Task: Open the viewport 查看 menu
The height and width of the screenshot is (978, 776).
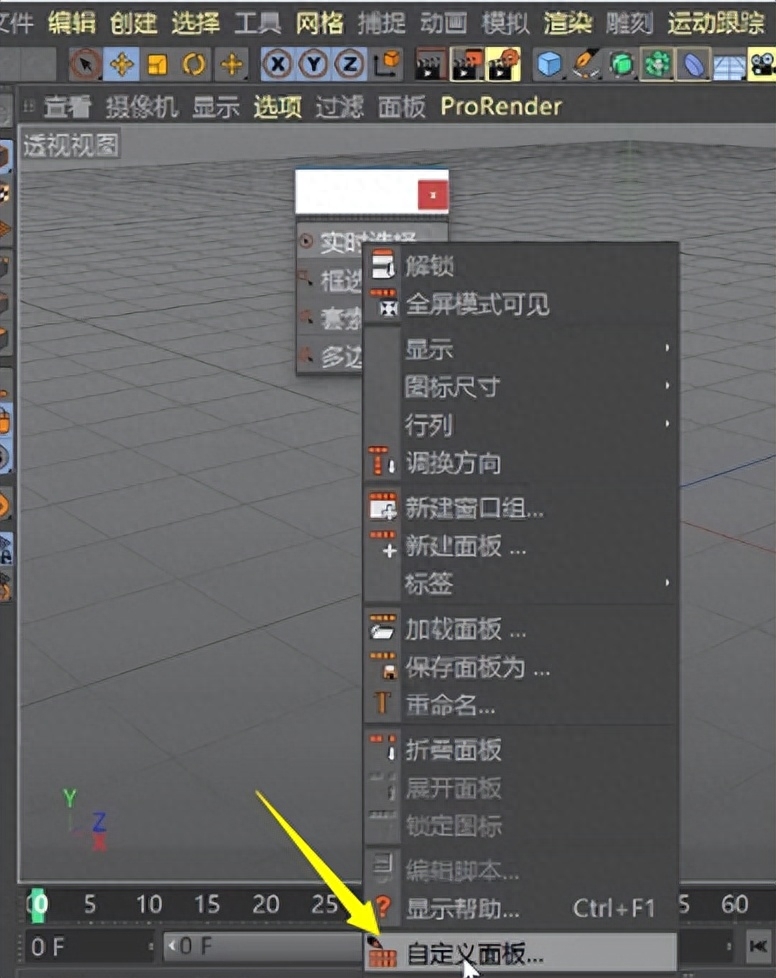Action: 67,107
